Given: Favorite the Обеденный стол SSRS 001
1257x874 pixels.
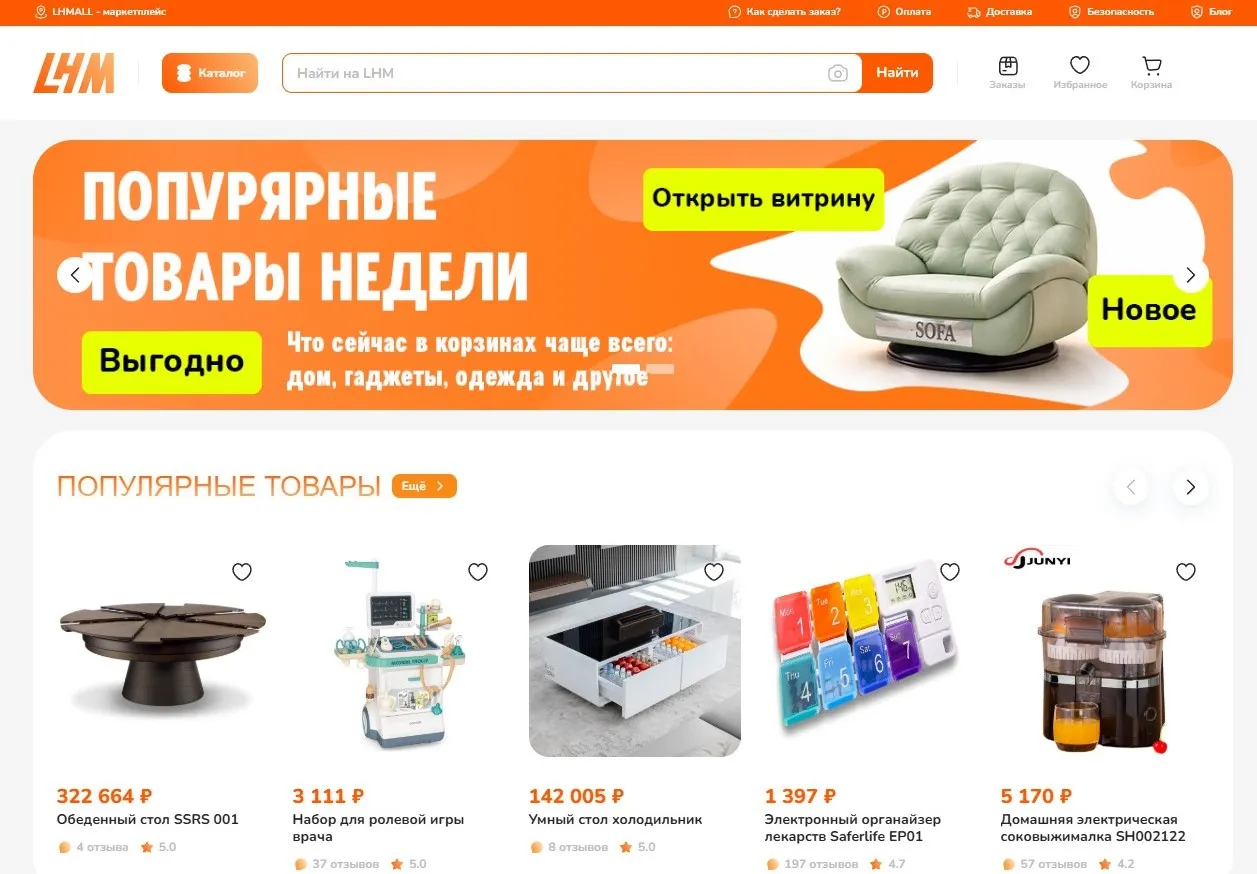Looking at the screenshot, I should pyautogui.click(x=242, y=572).
